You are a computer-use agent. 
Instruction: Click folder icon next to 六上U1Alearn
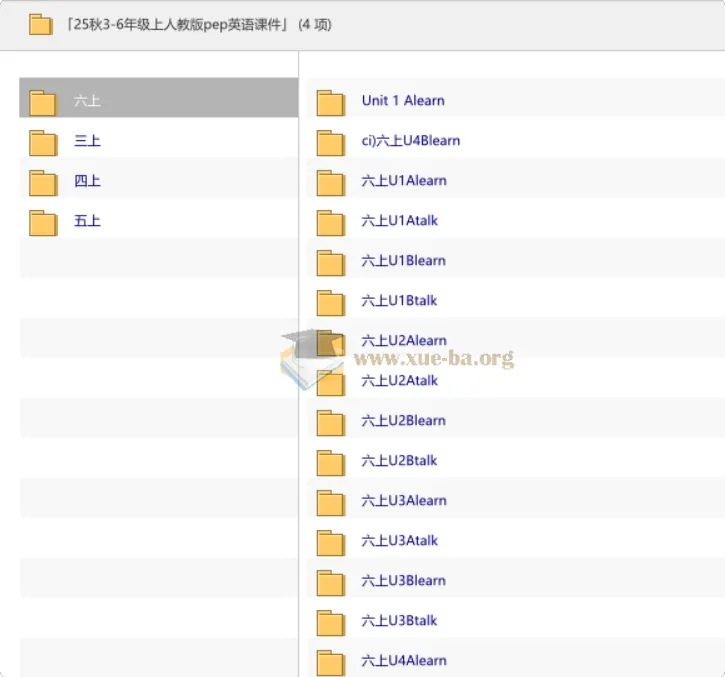(331, 183)
